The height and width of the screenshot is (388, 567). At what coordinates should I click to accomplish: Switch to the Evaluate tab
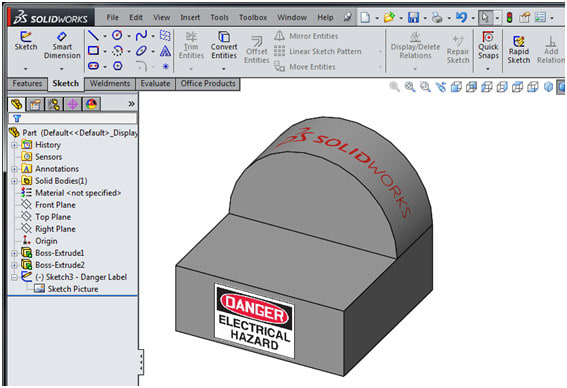click(x=155, y=84)
